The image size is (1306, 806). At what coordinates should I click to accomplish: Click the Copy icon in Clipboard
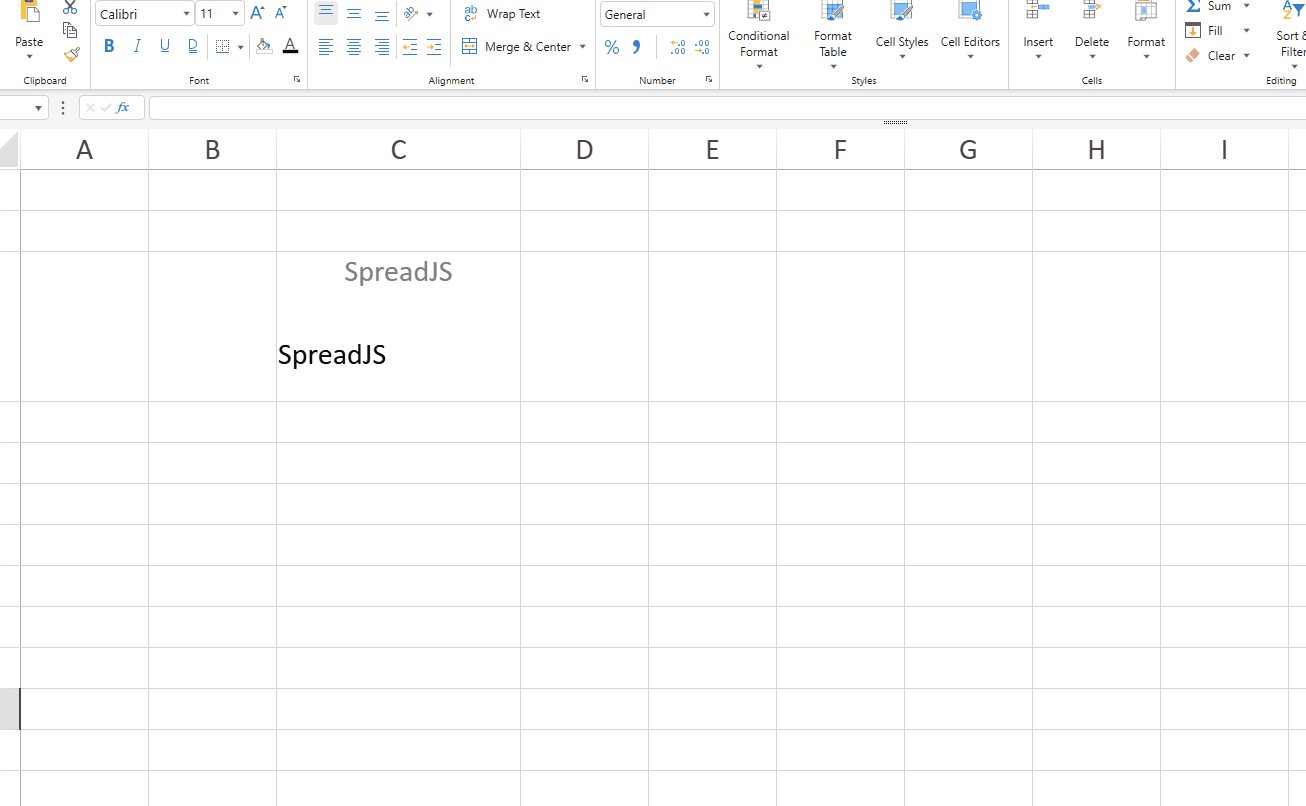tap(70, 30)
